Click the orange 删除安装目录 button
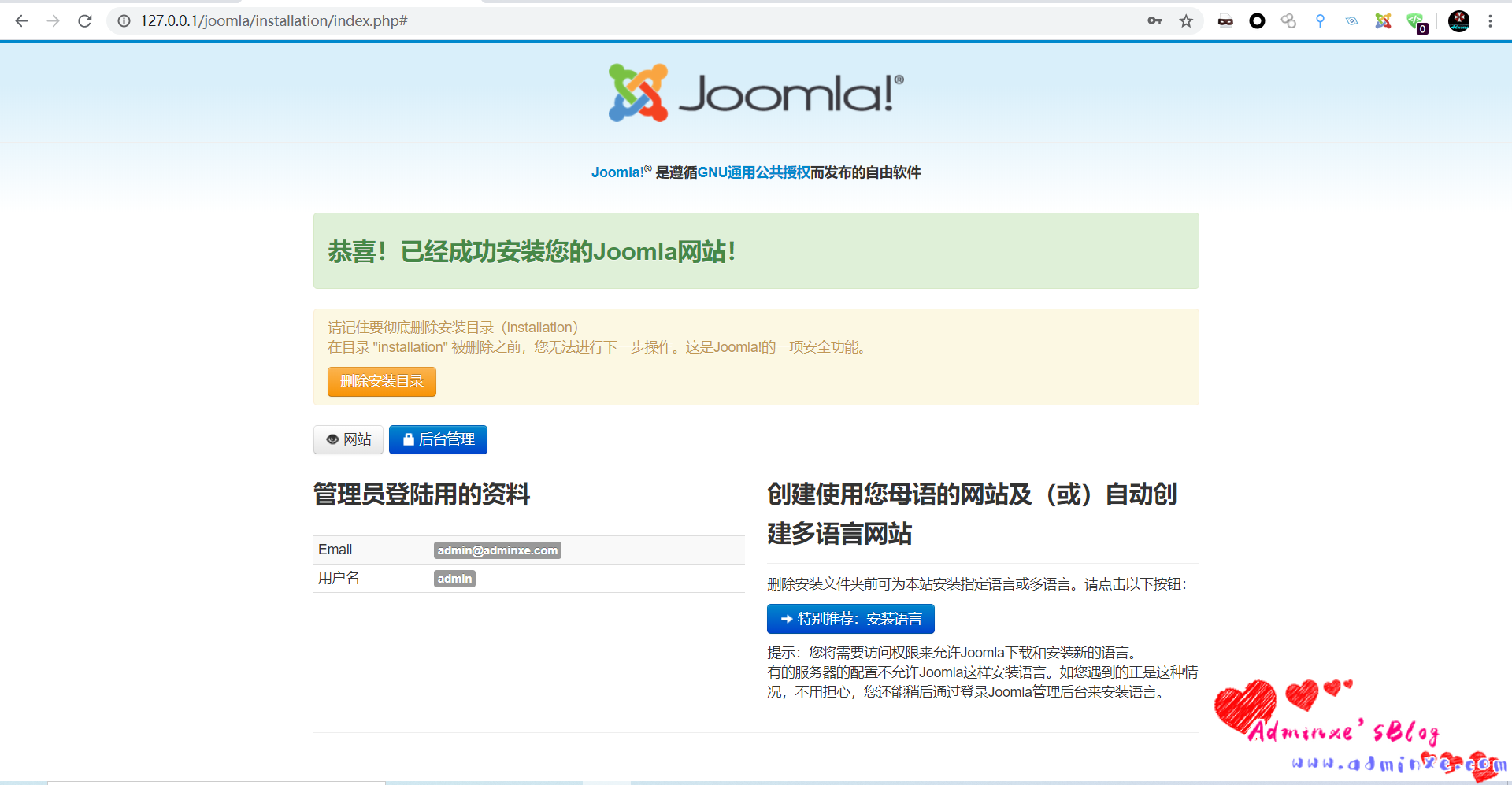Image resolution: width=1512 pixels, height=785 pixels. 382,382
